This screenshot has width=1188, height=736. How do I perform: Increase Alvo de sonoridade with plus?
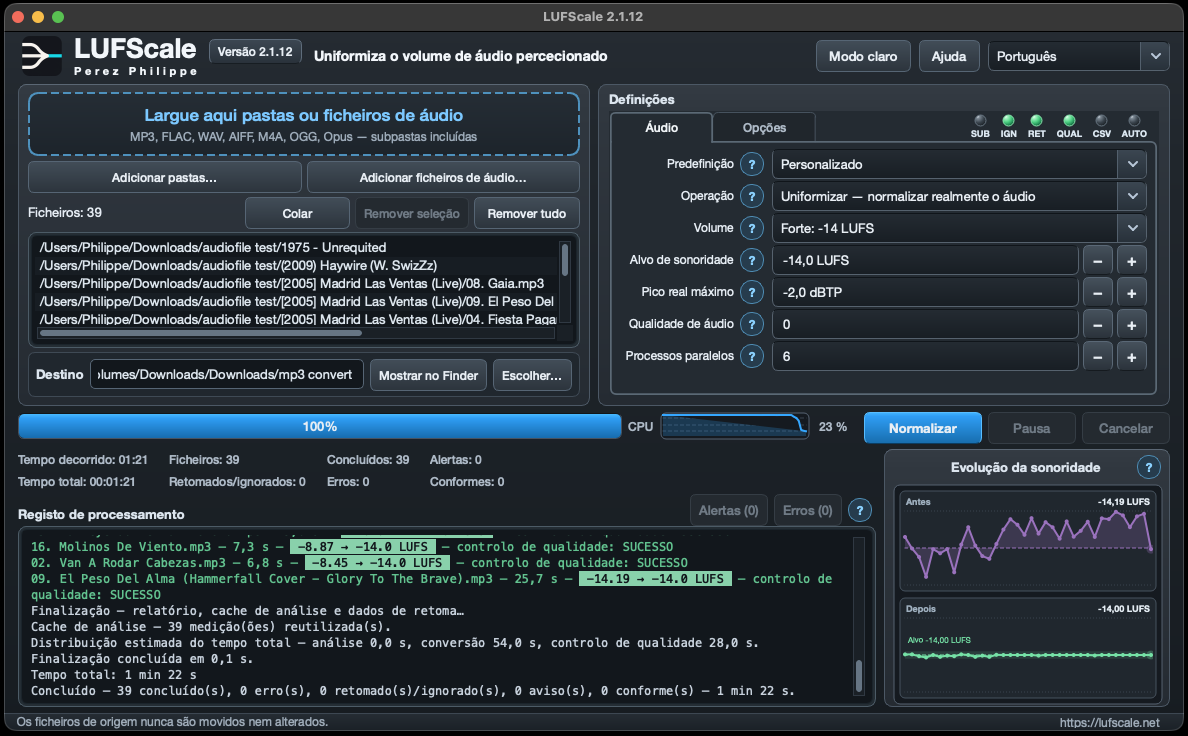coord(1131,261)
